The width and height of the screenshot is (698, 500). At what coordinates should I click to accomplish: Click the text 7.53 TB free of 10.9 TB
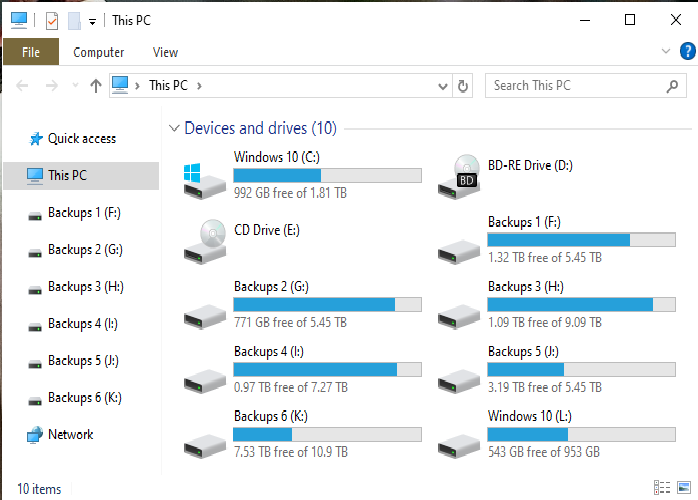coord(291,452)
